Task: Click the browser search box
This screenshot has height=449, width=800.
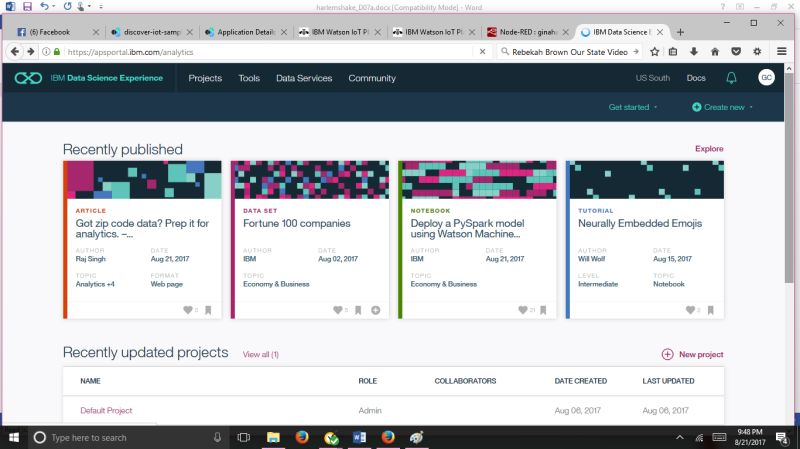Action: (x=569, y=52)
